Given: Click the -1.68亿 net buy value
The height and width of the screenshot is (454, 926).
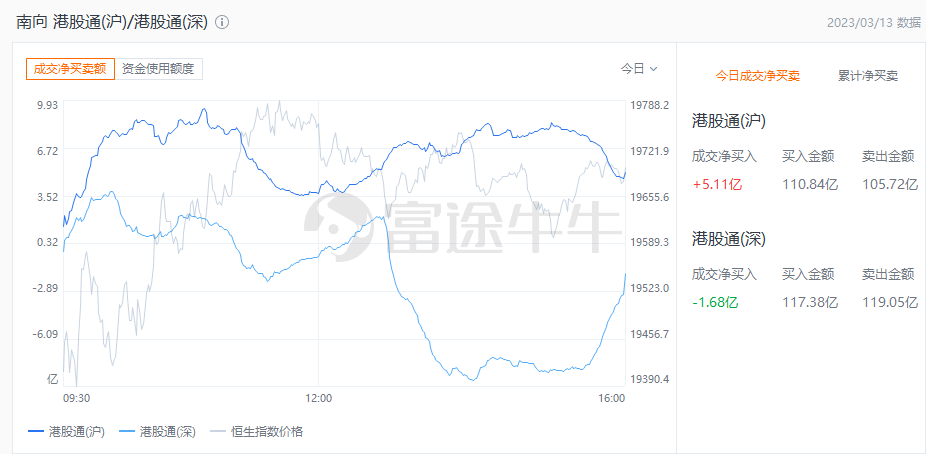Looking at the screenshot, I should click(715, 302).
